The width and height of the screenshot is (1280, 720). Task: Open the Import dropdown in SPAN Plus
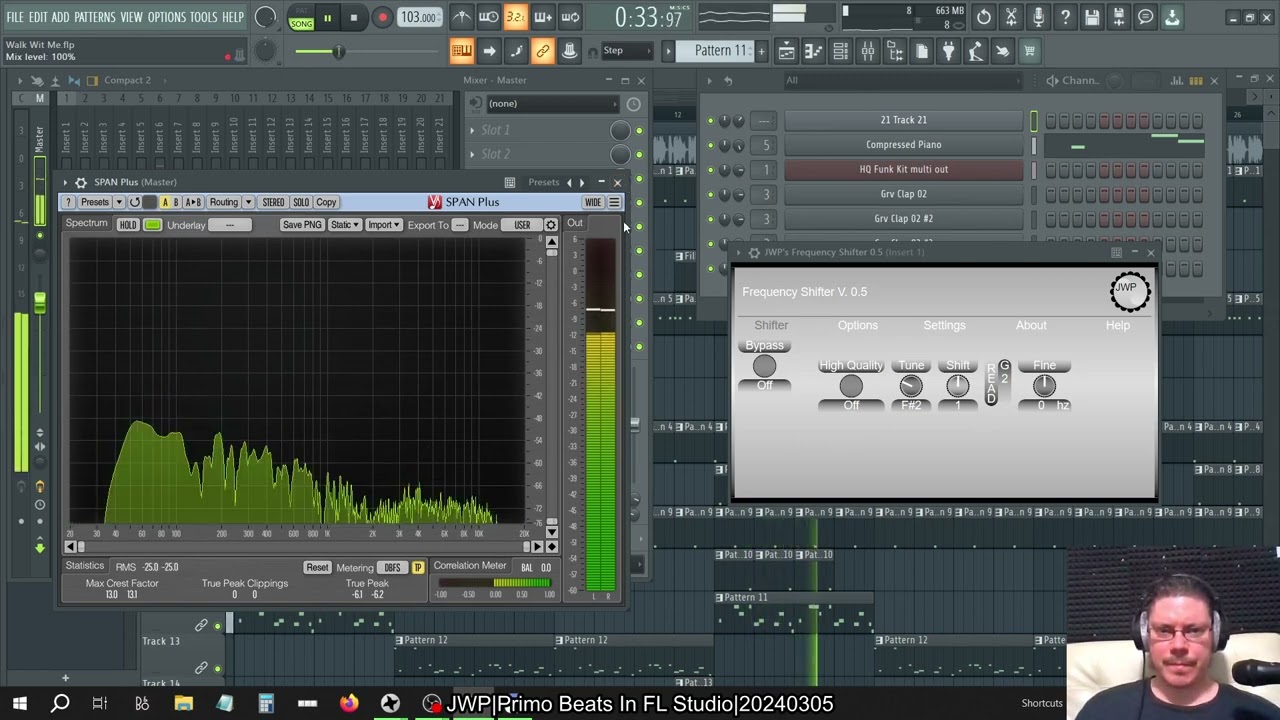click(383, 225)
